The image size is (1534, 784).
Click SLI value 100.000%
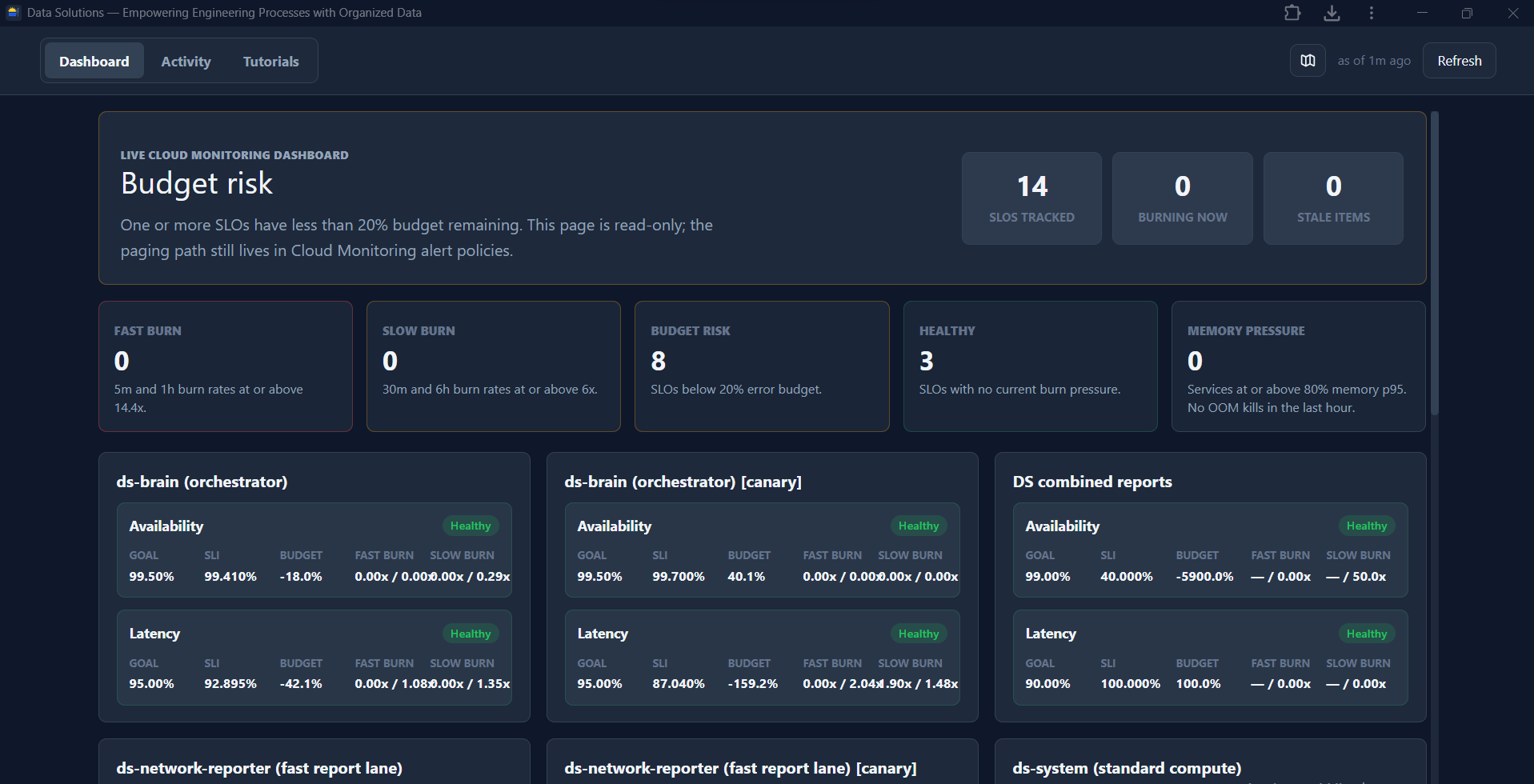point(1131,684)
